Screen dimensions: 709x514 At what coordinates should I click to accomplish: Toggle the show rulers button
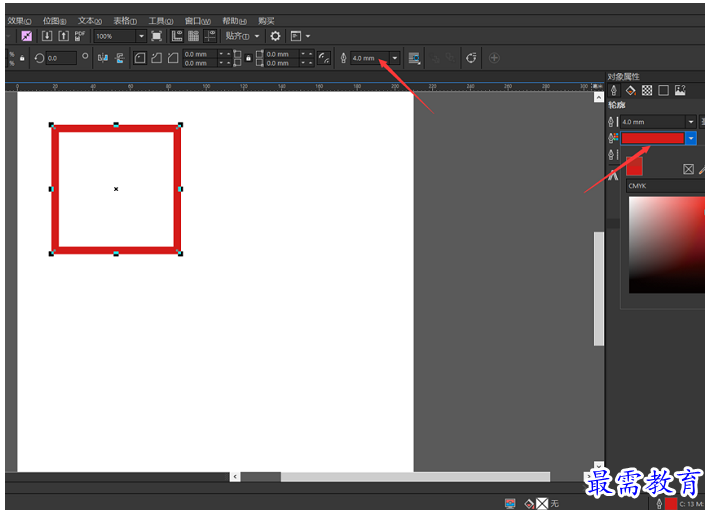(x=177, y=36)
